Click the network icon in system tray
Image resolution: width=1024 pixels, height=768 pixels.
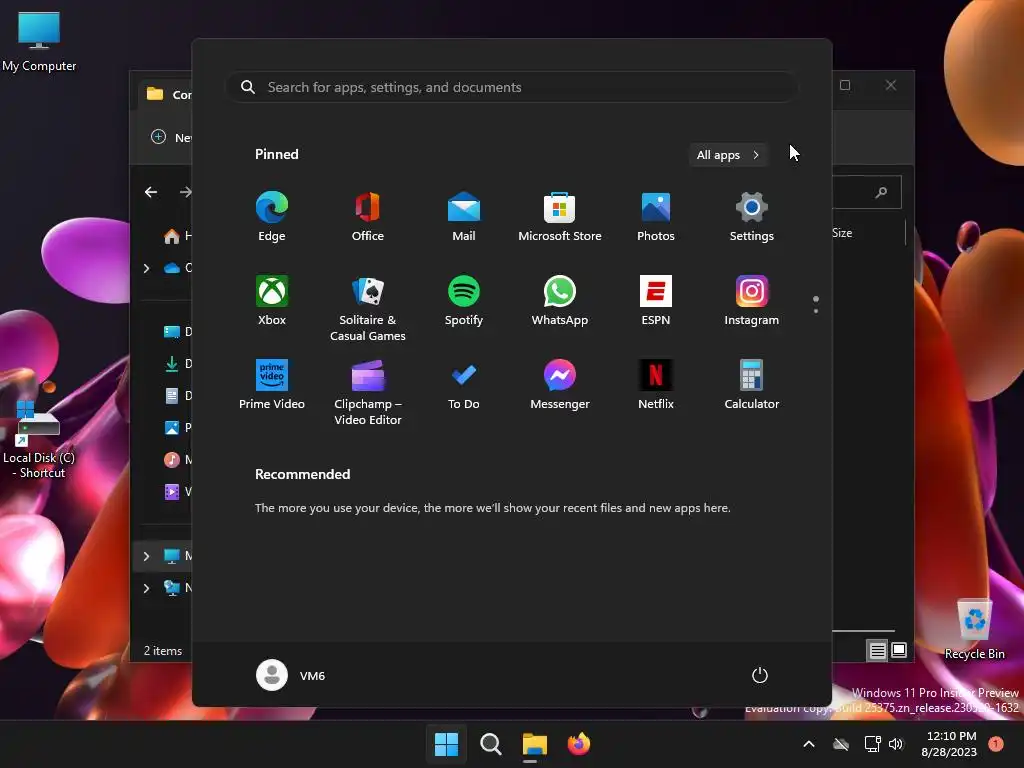coord(872,744)
